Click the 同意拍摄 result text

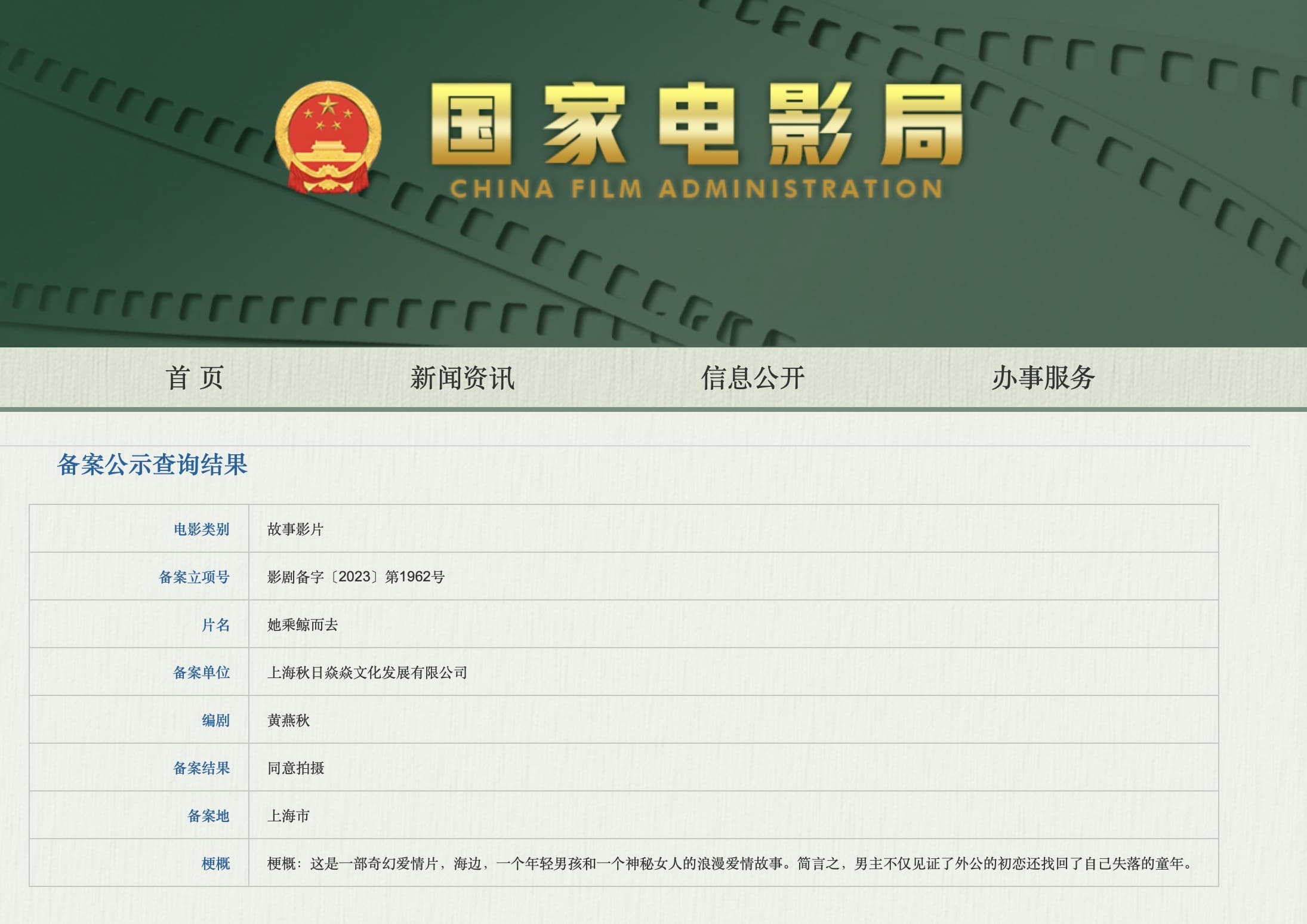pyautogui.click(x=295, y=768)
